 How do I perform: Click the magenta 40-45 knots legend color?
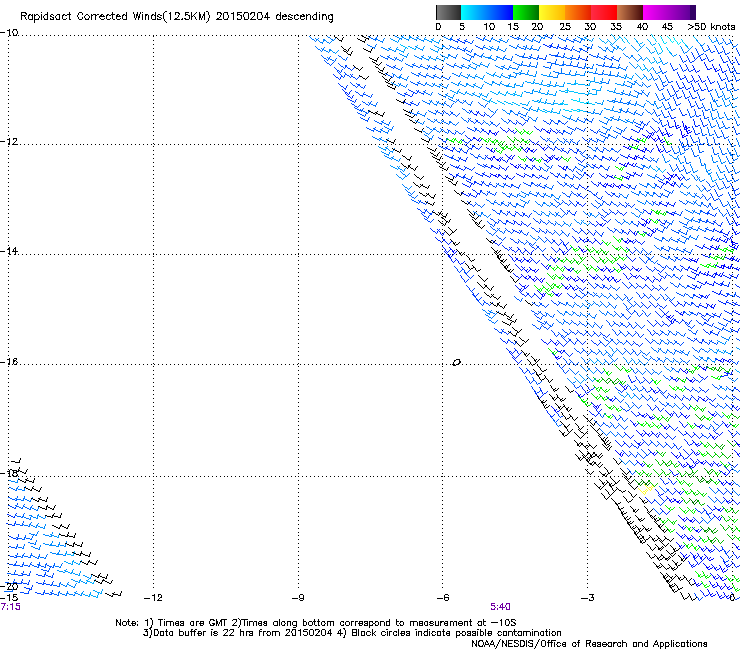[x=656, y=12]
